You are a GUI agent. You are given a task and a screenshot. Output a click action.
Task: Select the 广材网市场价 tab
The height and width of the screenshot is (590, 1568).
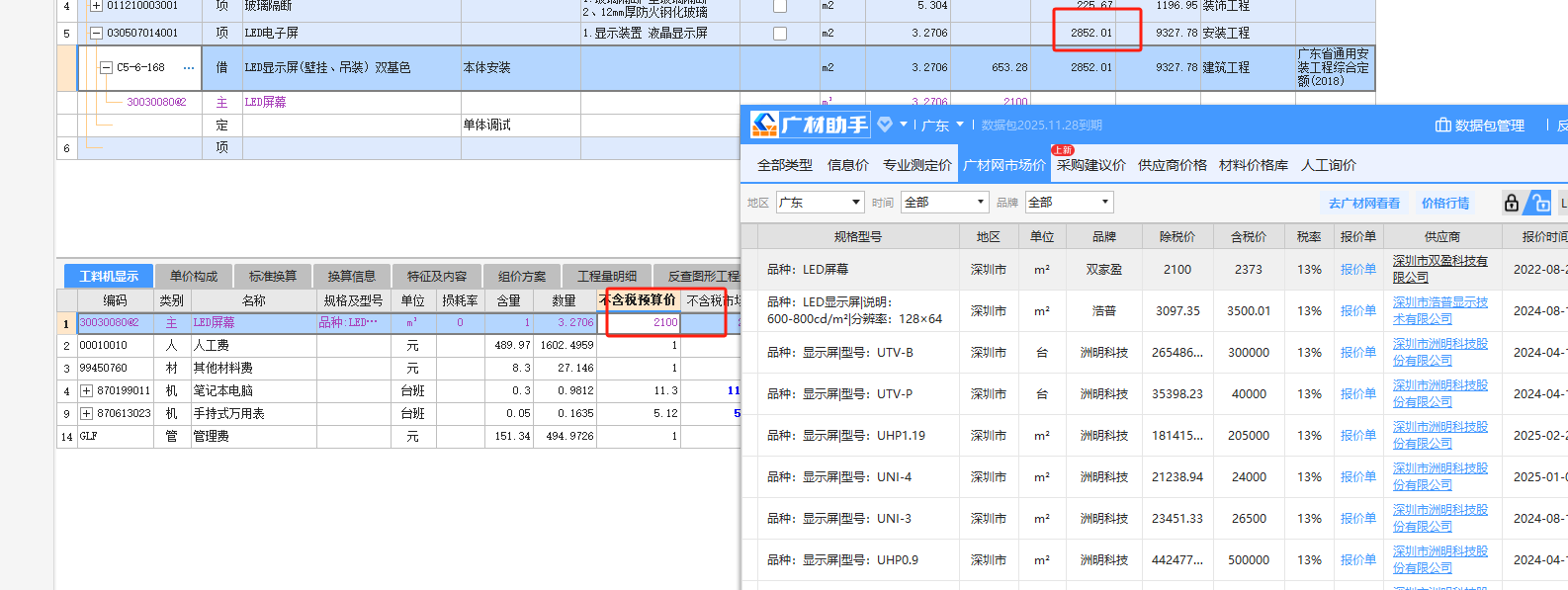[x=1004, y=165]
